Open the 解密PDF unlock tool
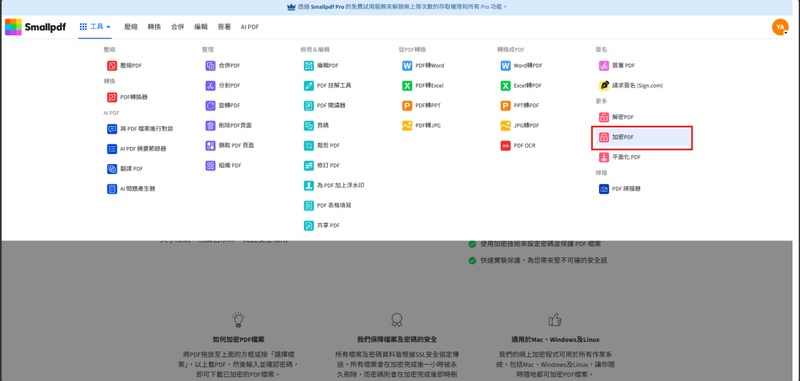The image size is (800, 381). pos(616,117)
